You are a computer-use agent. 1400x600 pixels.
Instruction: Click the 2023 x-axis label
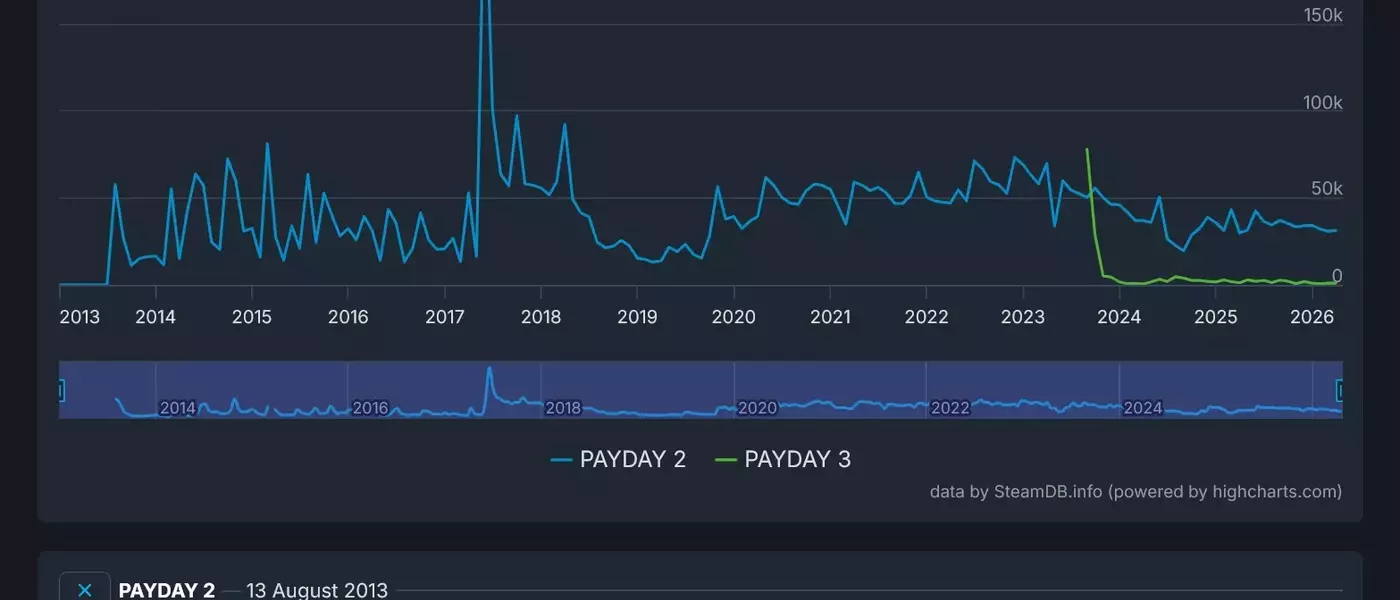tap(1023, 317)
